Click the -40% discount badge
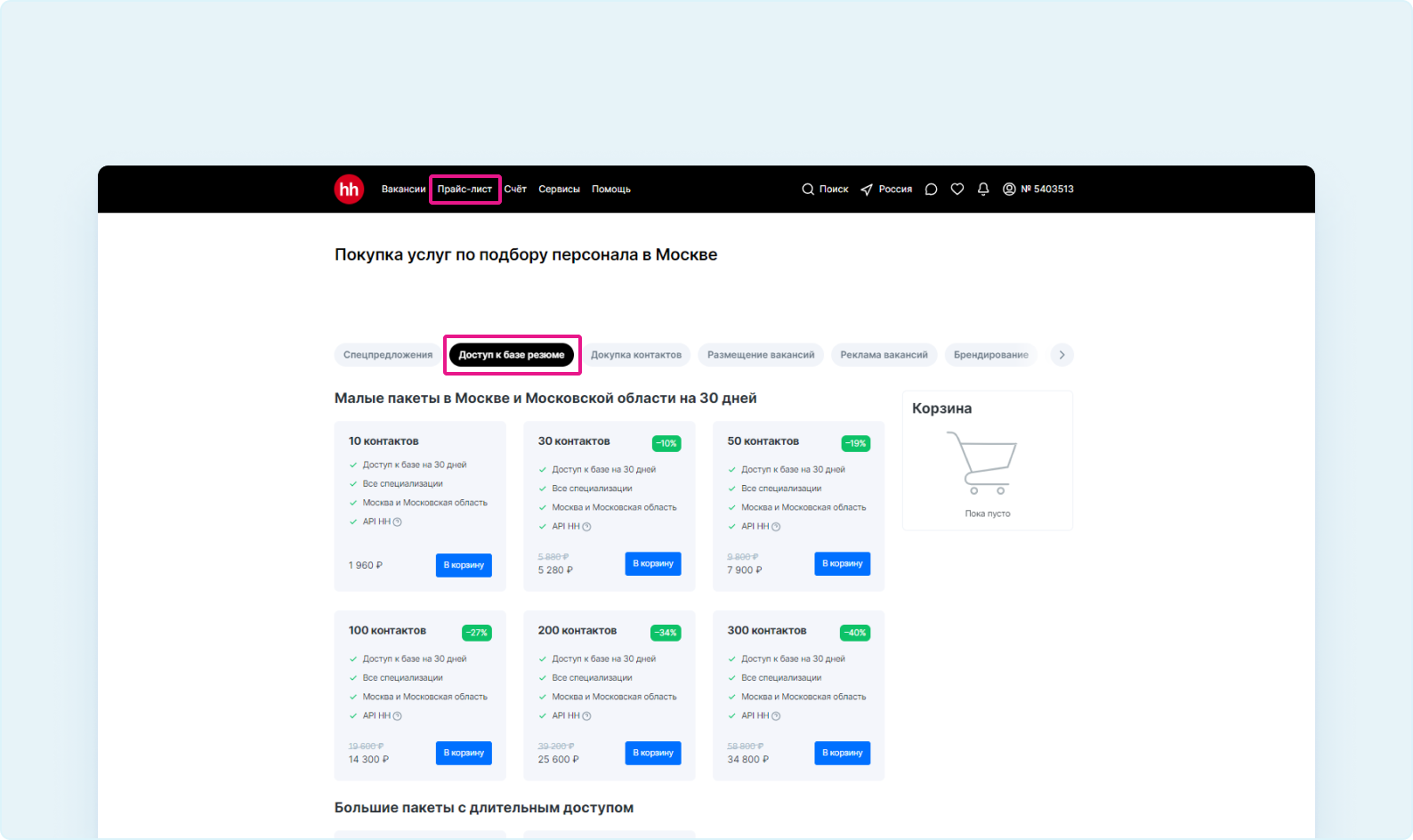1413x840 pixels. [x=856, y=633]
